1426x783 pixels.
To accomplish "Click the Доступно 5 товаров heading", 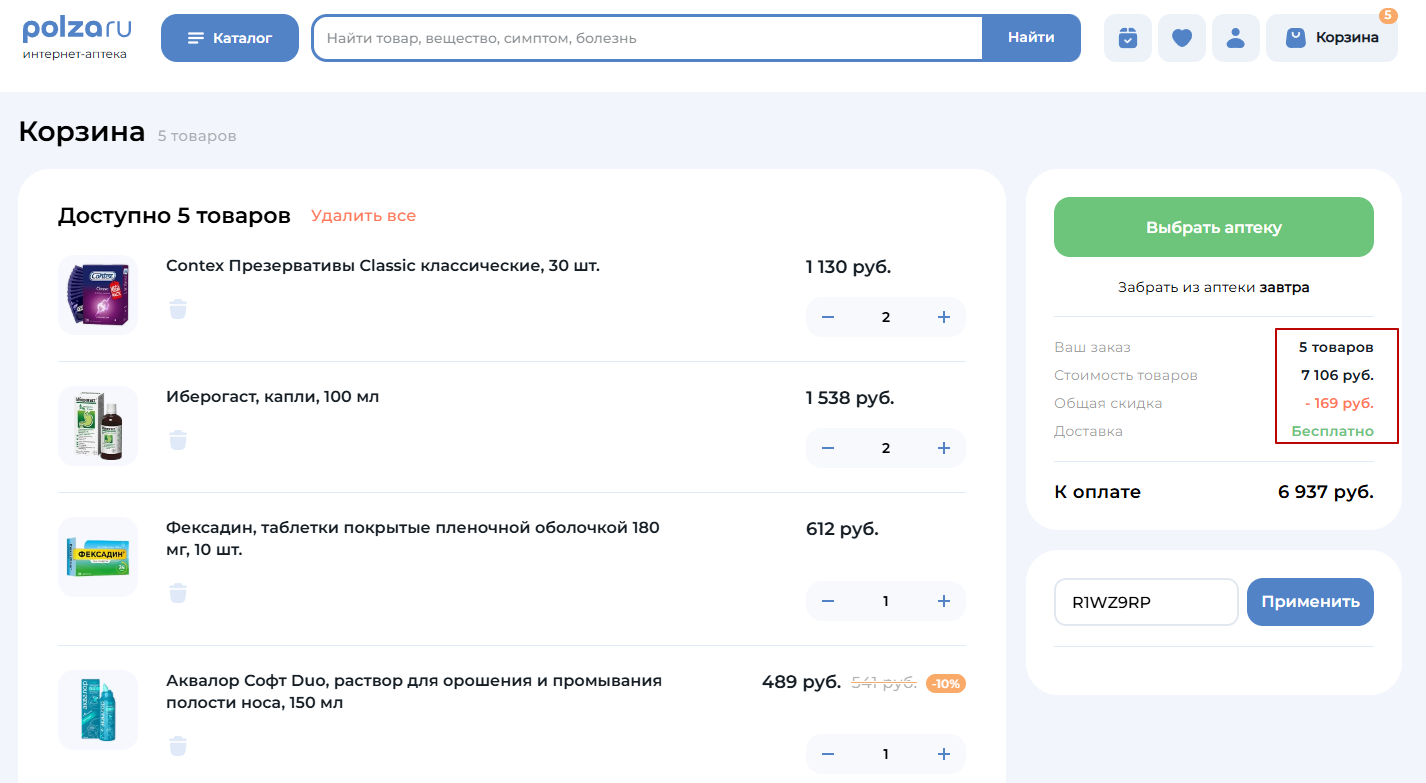I will point(174,216).
